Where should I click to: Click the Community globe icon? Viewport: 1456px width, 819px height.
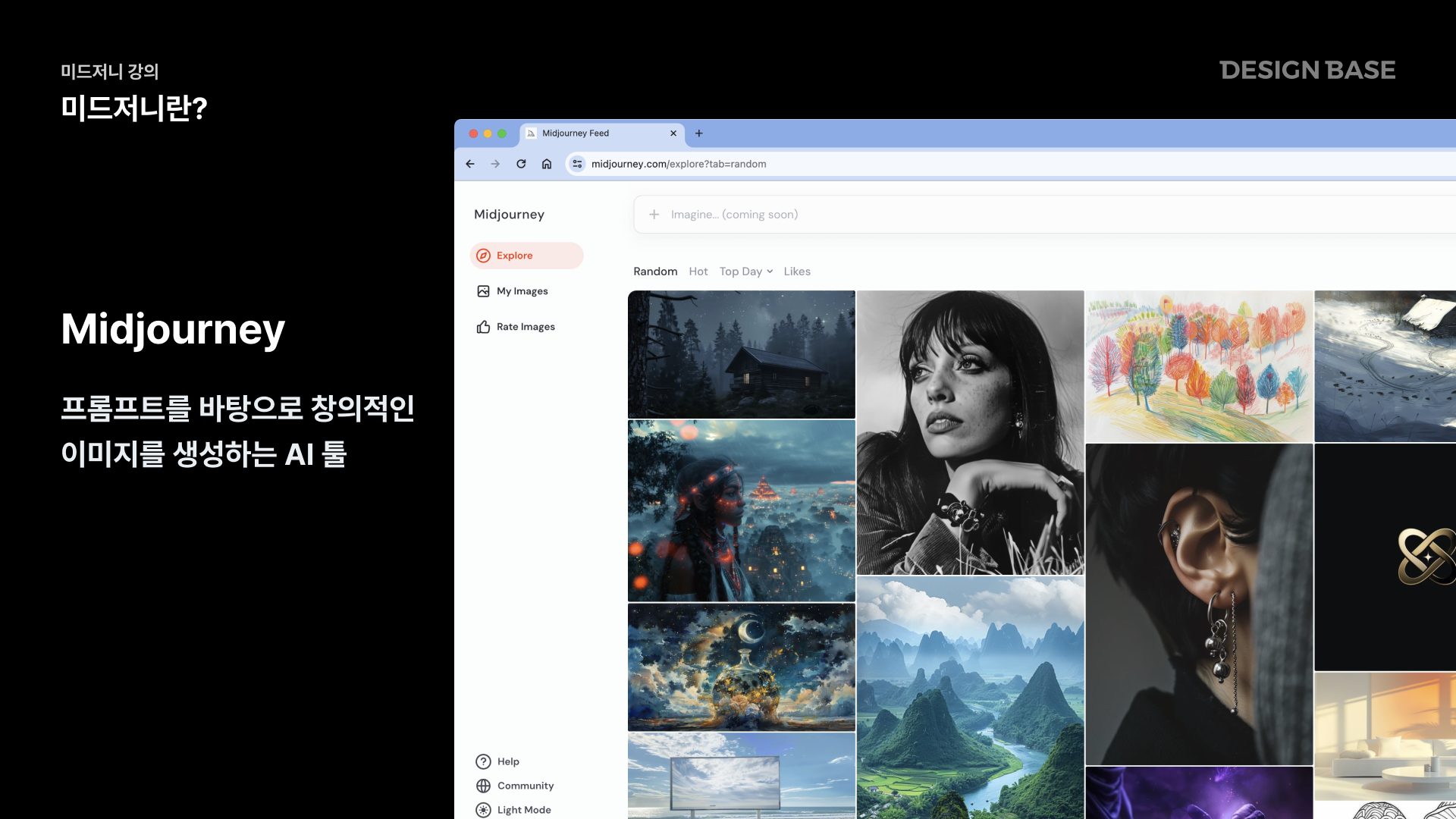click(x=483, y=786)
